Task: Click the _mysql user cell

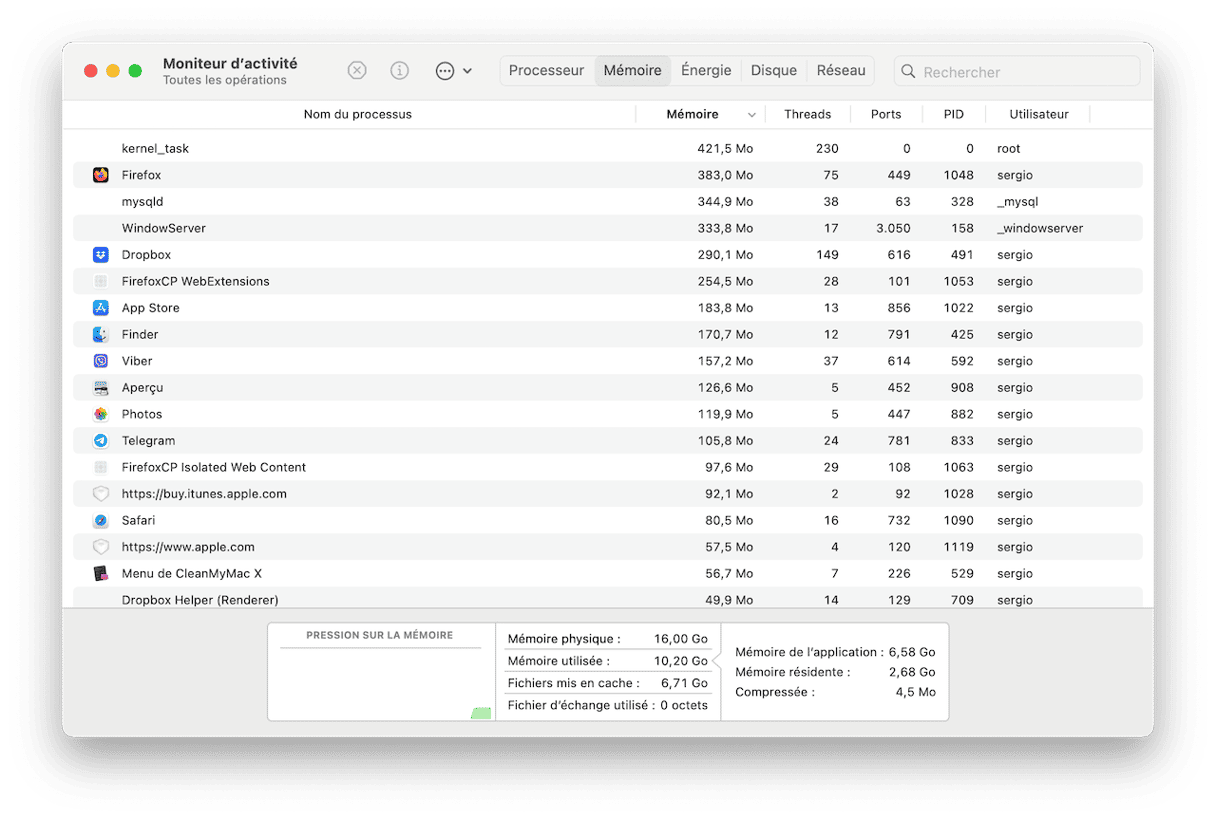Action: pos(1018,202)
